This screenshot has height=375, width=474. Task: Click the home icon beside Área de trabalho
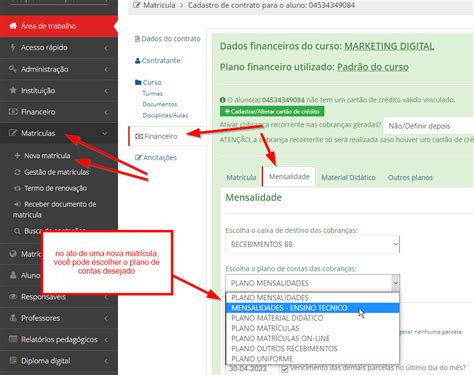click(13, 26)
